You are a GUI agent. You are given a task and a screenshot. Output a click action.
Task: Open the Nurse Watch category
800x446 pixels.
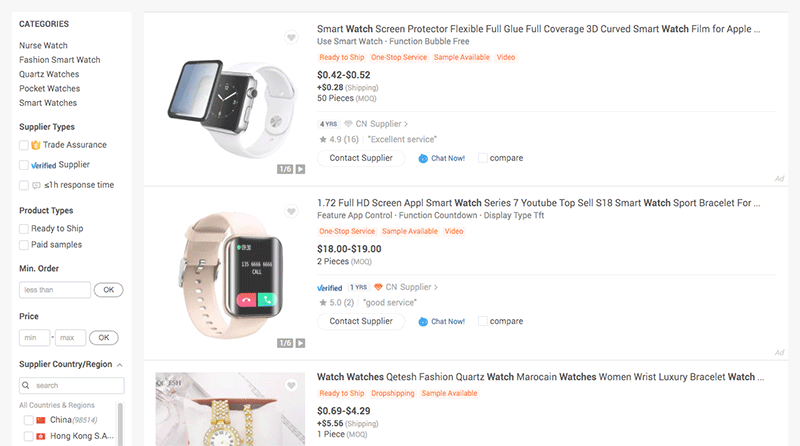[43, 45]
